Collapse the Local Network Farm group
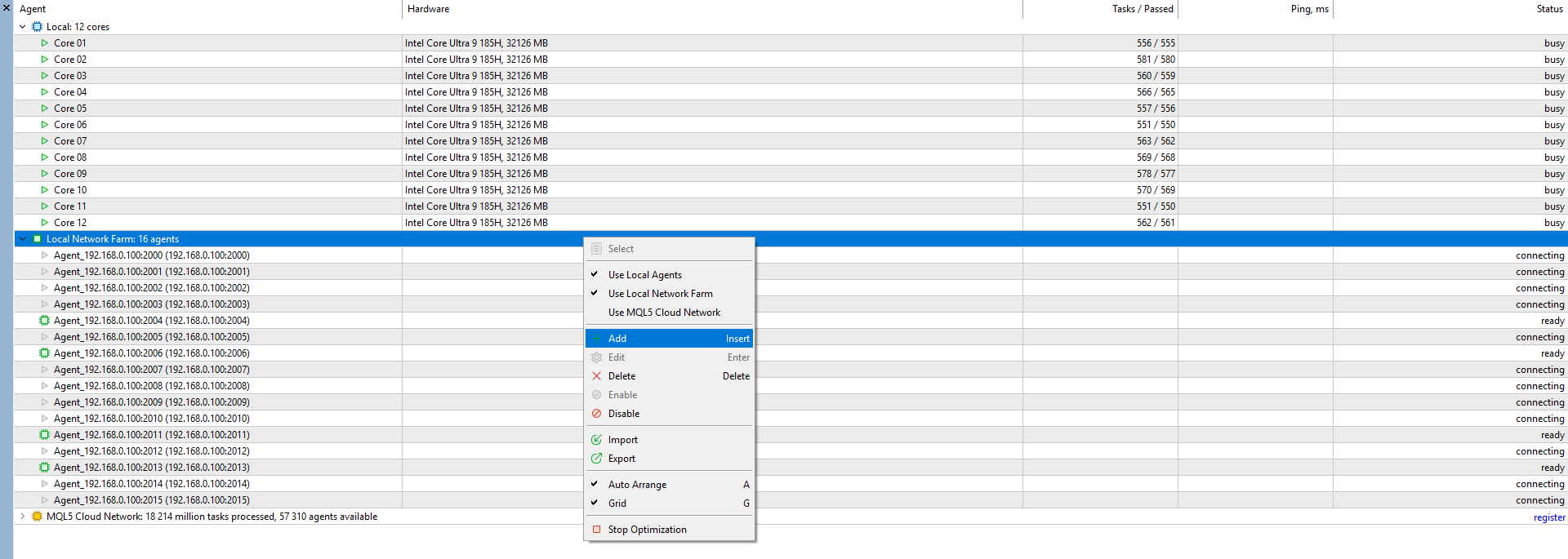 [x=23, y=239]
